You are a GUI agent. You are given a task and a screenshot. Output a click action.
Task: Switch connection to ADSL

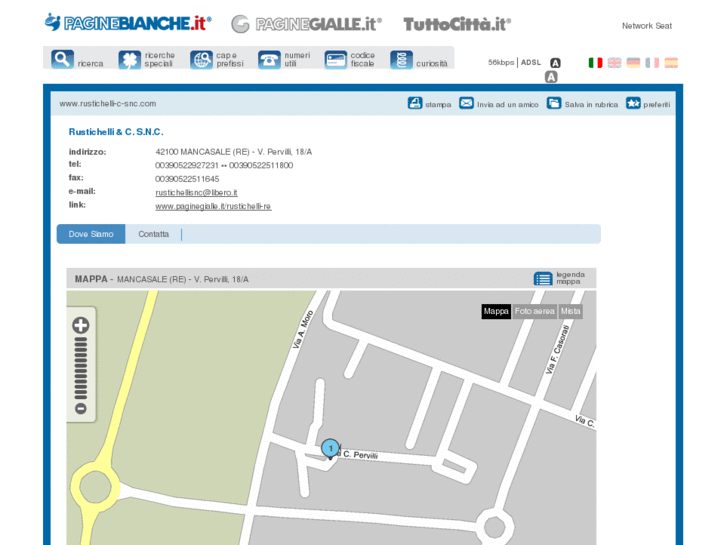(531, 62)
